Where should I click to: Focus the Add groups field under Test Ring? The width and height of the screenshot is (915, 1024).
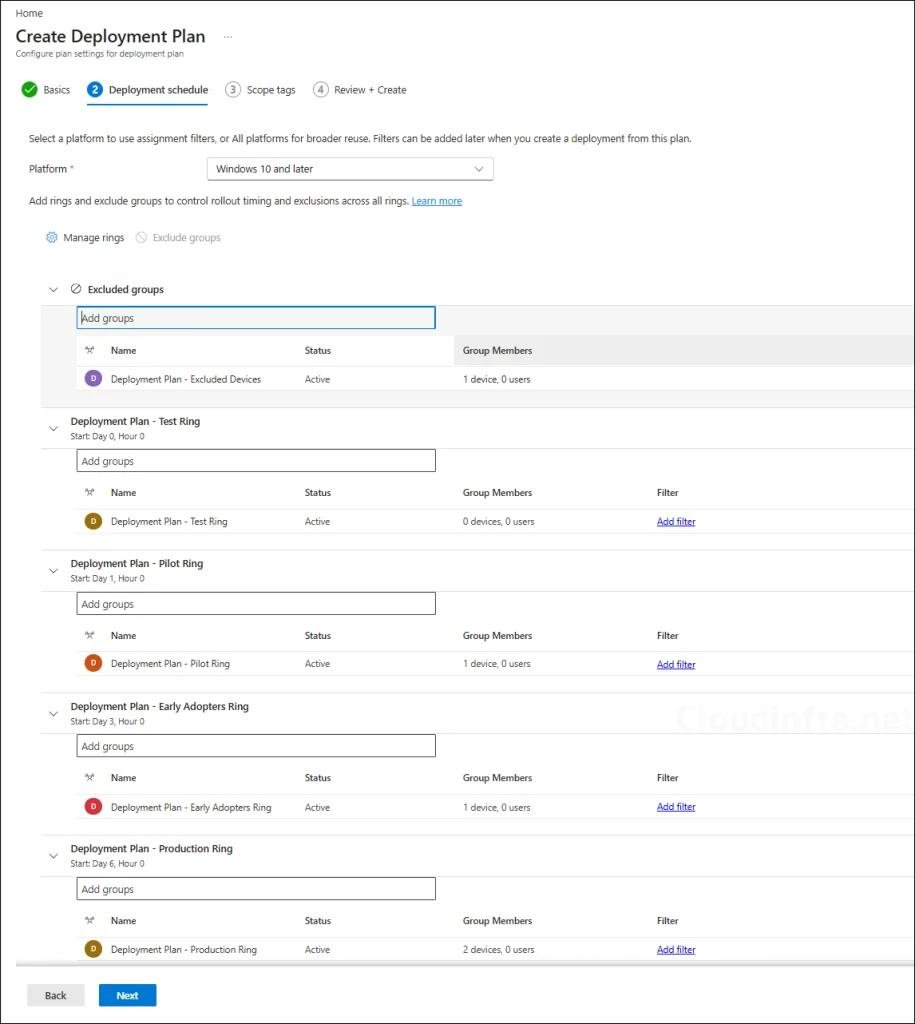(x=256, y=460)
